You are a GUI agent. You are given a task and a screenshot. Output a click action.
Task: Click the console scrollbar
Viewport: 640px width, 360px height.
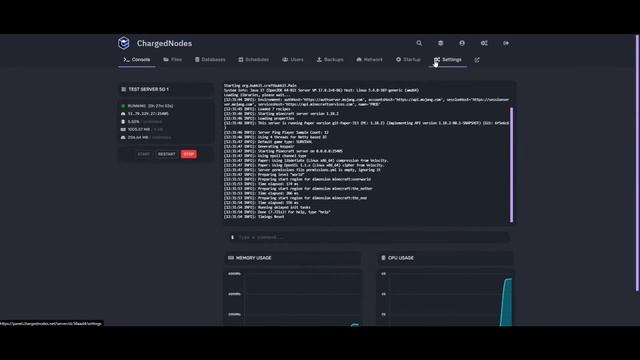click(x=511, y=165)
